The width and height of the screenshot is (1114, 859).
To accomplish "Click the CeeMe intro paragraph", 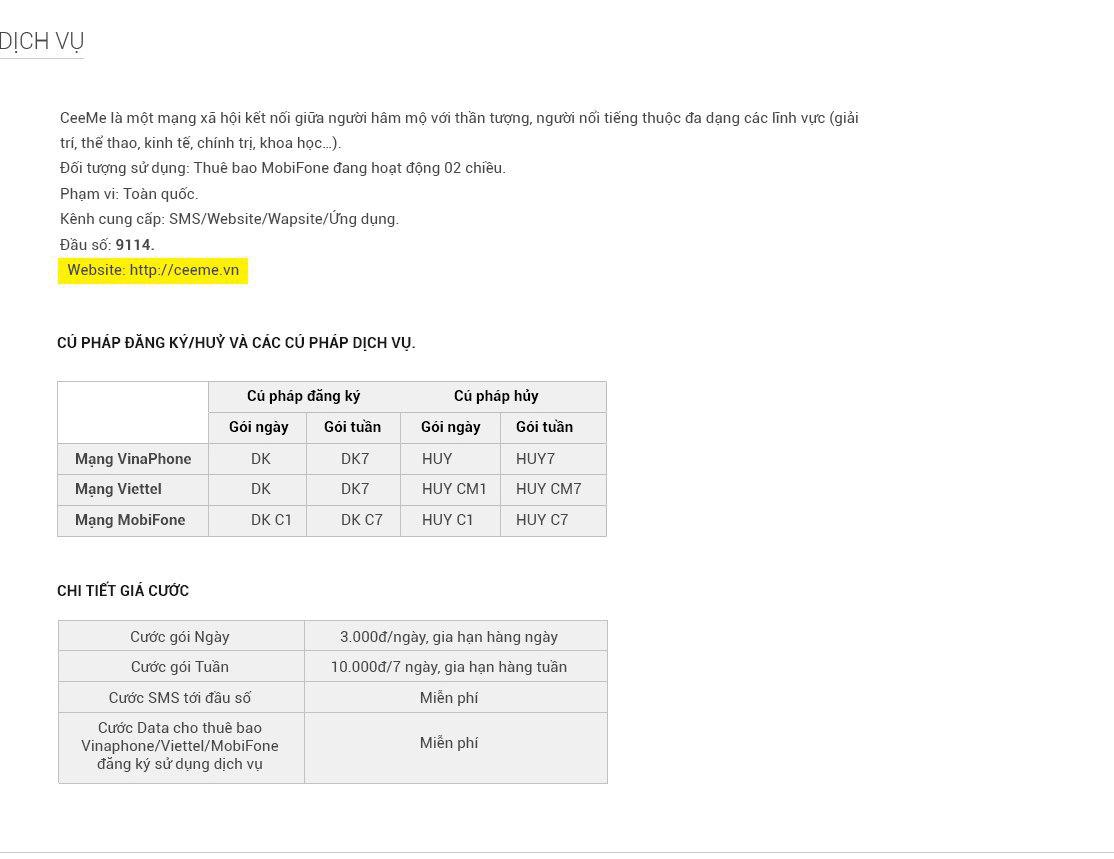I will pyautogui.click(x=459, y=131).
